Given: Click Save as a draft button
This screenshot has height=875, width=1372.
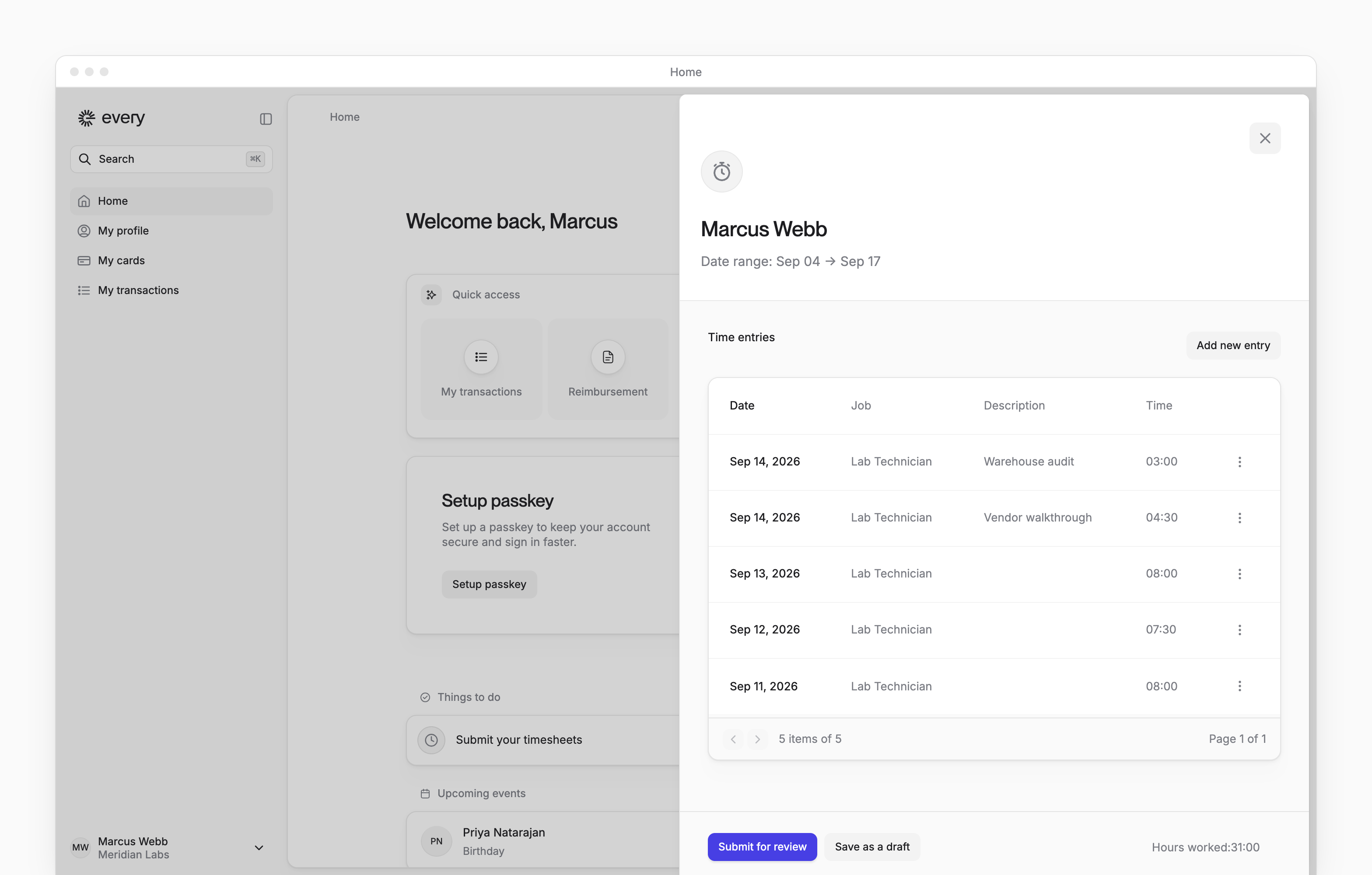Looking at the screenshot, I should 872,847.
